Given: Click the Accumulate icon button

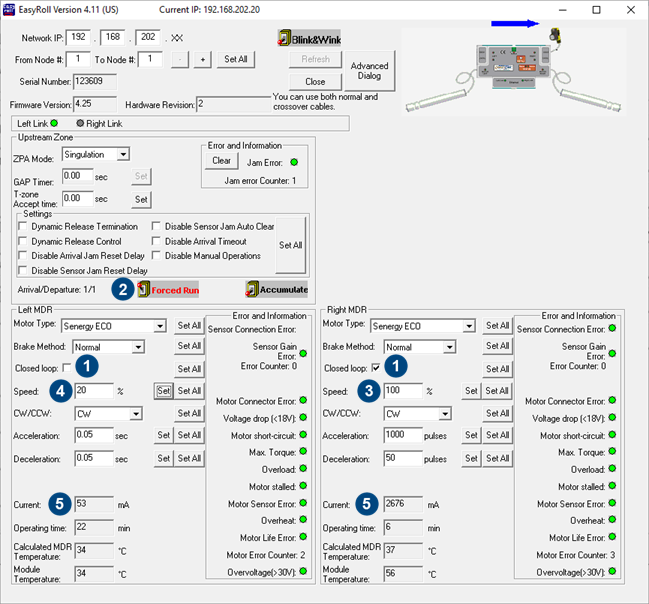Looking at the screenshot, I should (x=276, y=289).
